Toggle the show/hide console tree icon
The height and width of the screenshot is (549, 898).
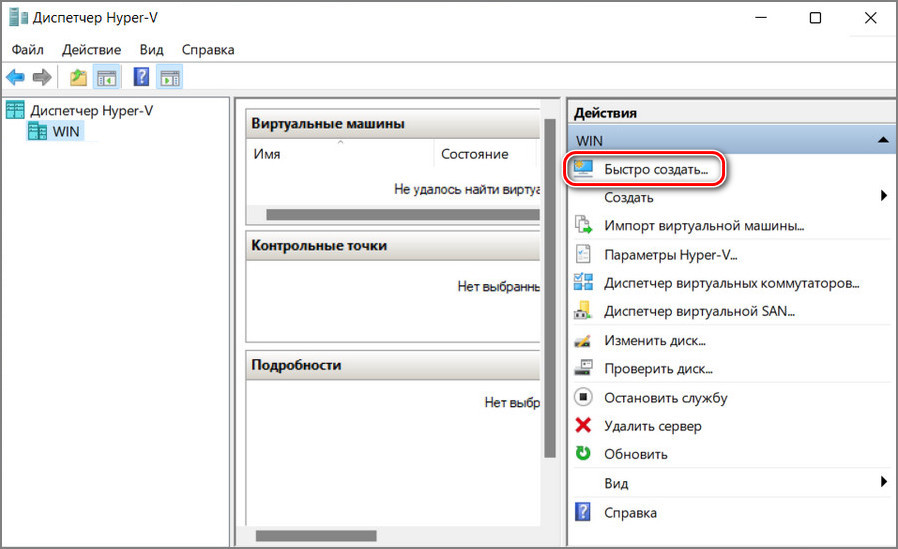pyautogui.click(x=107, y=77)
